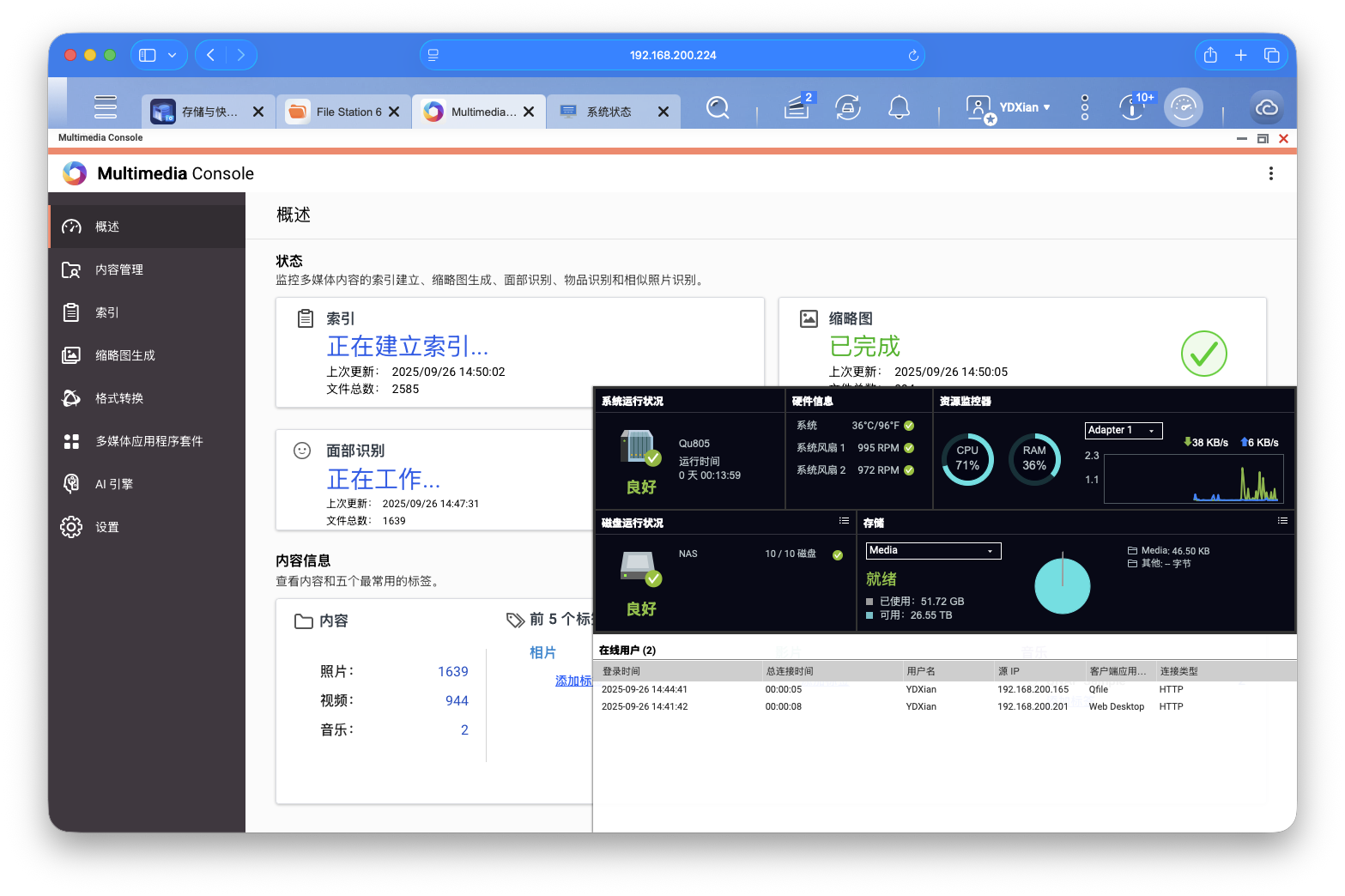Viewport: 1345px width, 896px height.
Task: Select the Qfile online user row
Action: (858, 689)
